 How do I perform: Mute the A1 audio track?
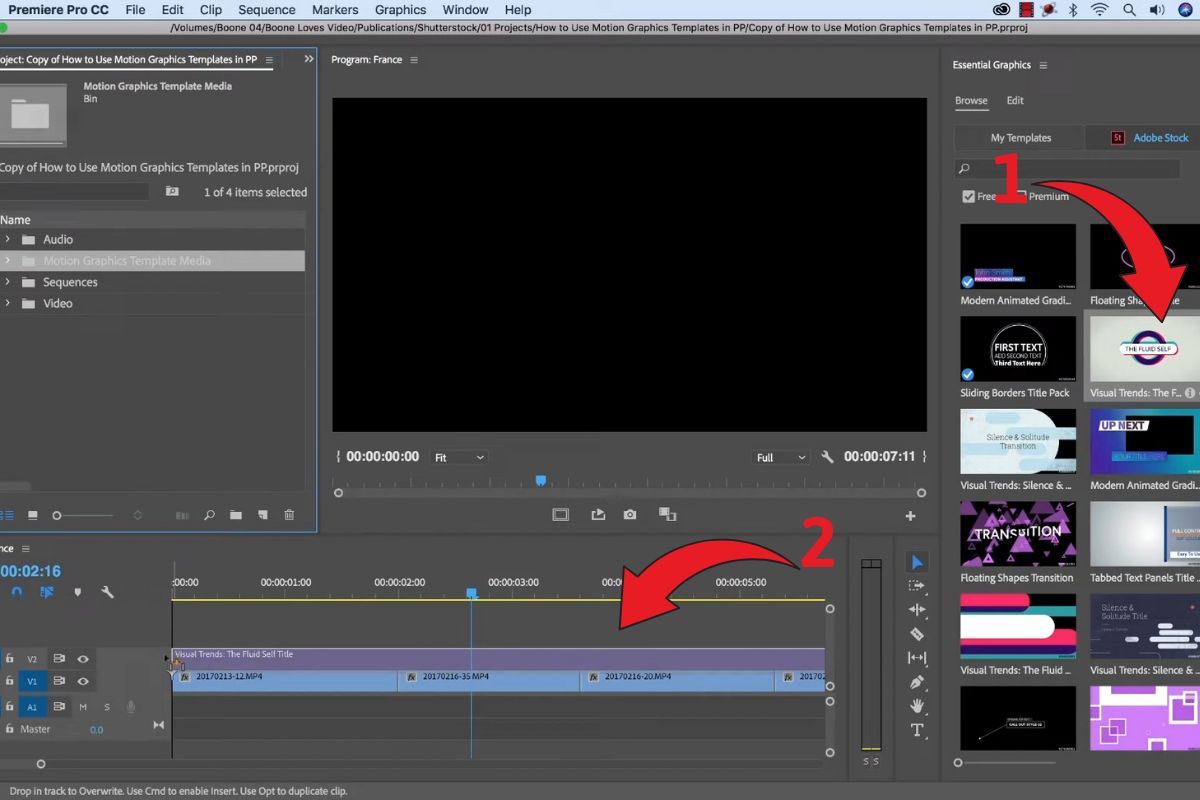tap(83, 707)
